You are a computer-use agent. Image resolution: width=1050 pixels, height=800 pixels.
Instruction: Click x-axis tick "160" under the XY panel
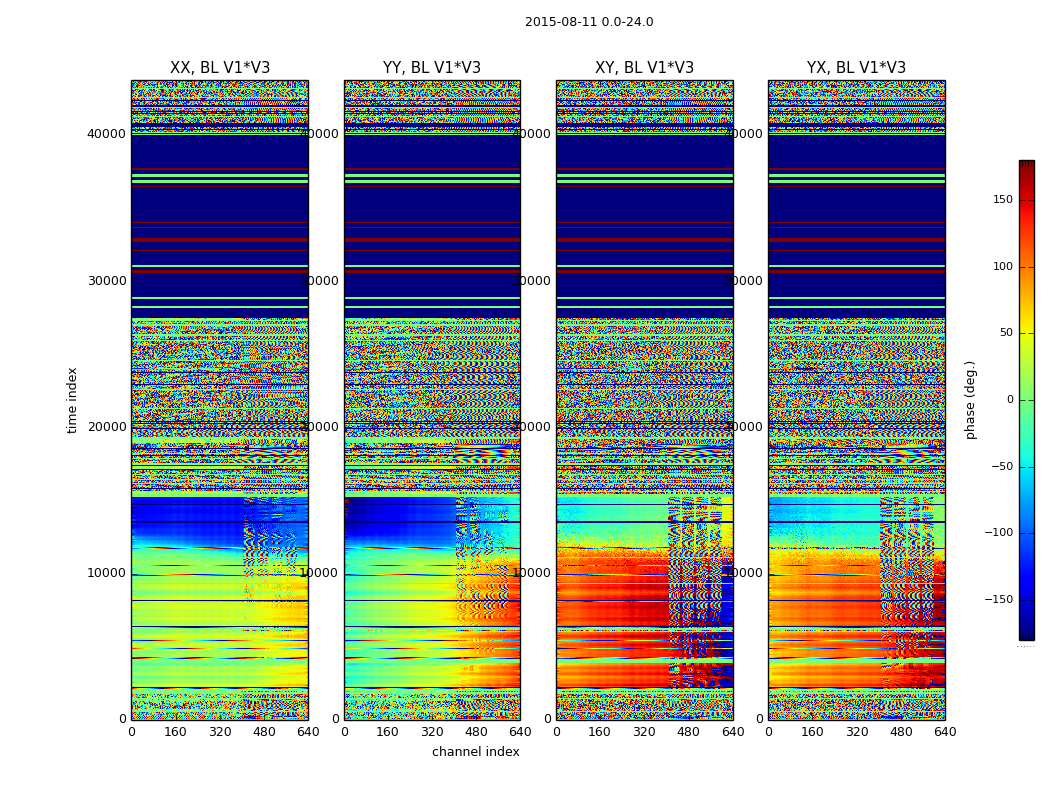click(x=600, y=732)
